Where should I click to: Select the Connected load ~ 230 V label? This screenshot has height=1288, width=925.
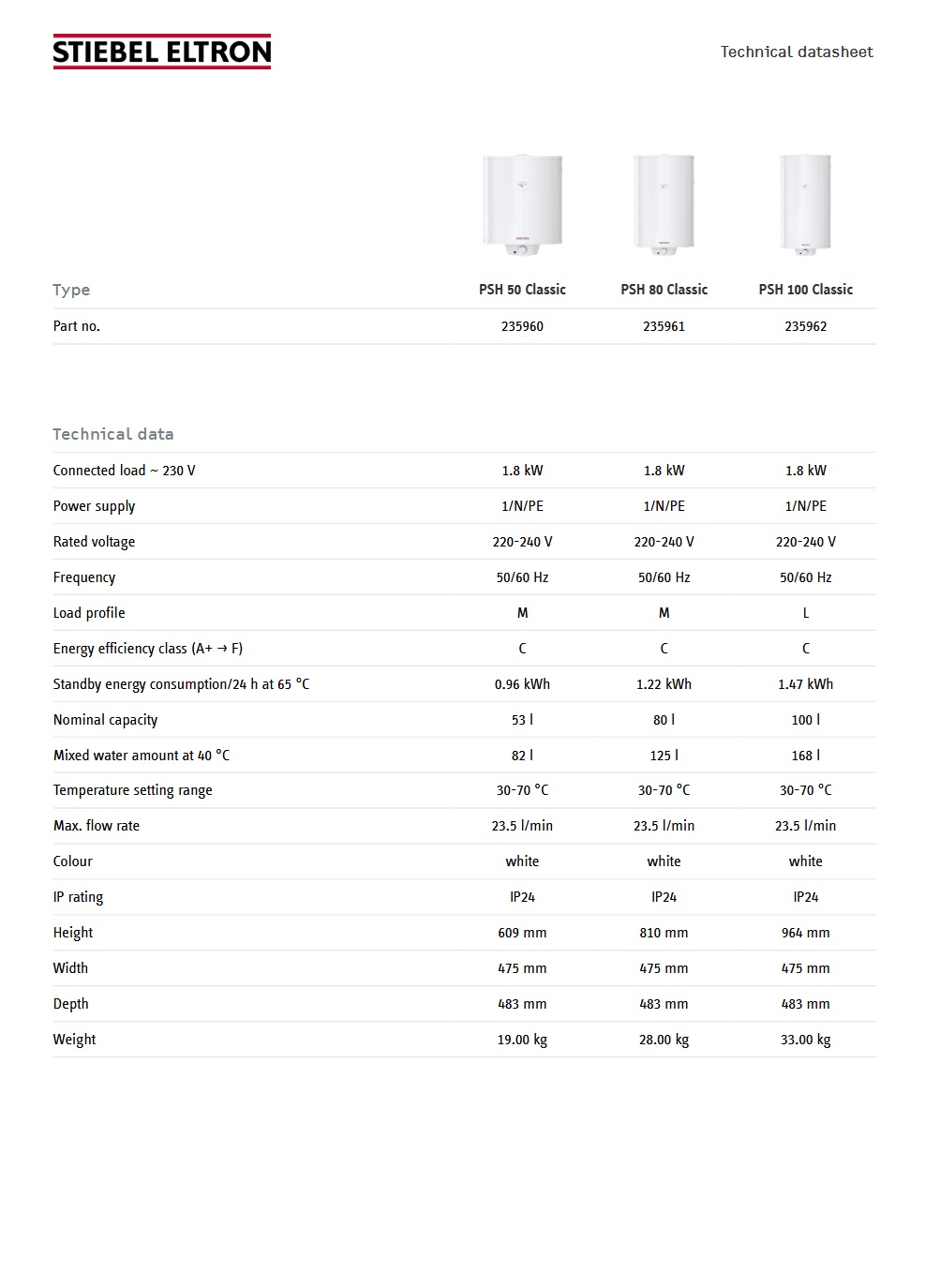click(124, 471)
